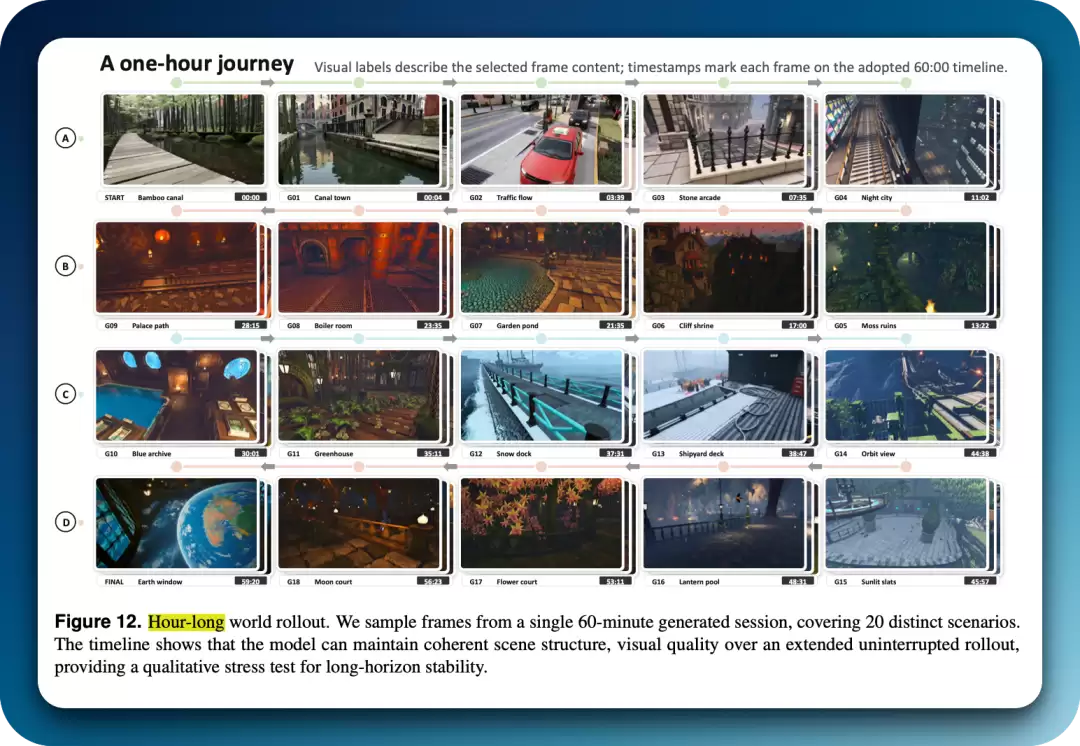Image resolution: width=1080 pixels, height=746 pixels.
Task: Click the Earth window FINAL frame
Action: click(x=176, y=524)
